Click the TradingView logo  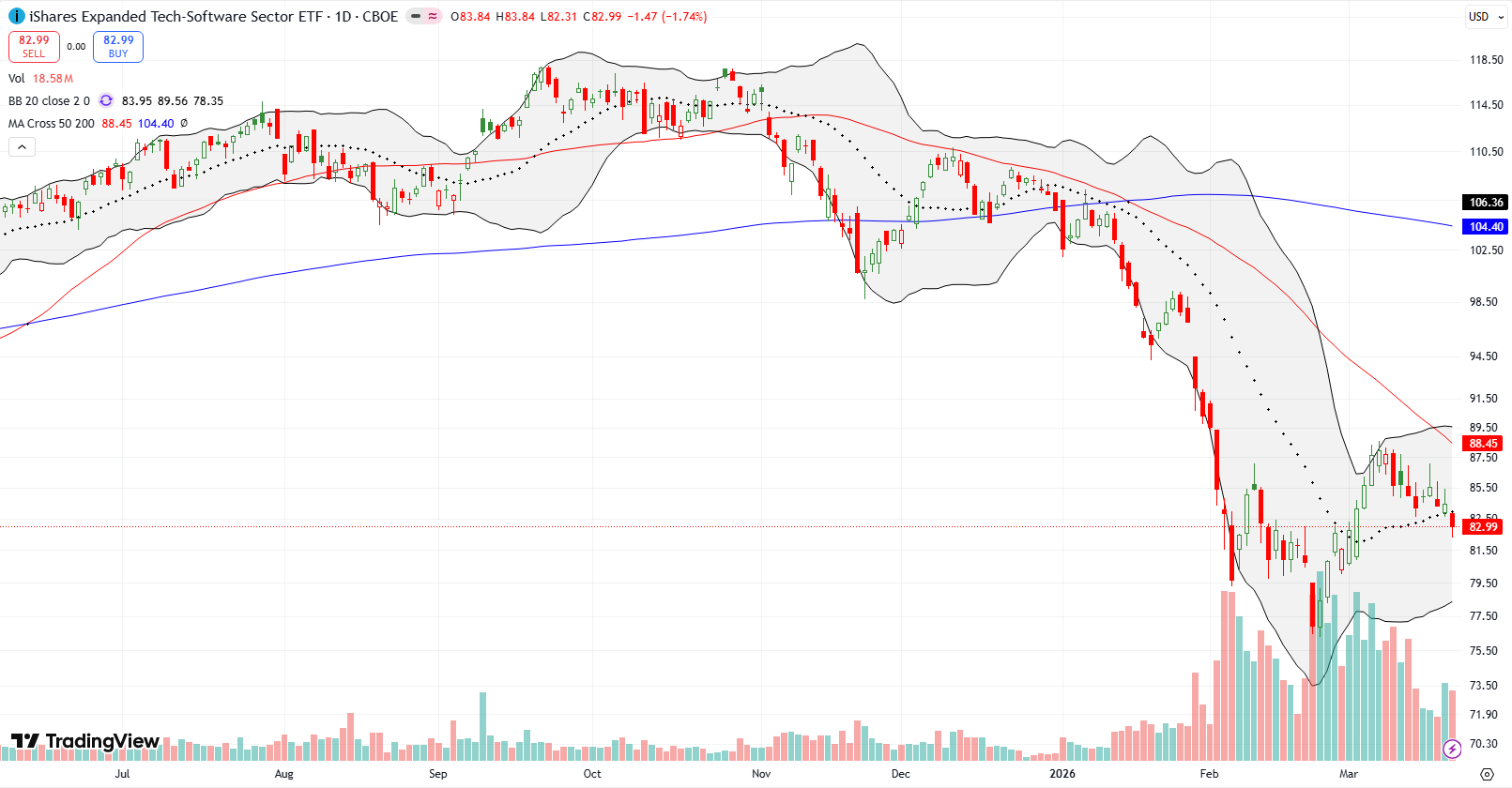point(85,741)
